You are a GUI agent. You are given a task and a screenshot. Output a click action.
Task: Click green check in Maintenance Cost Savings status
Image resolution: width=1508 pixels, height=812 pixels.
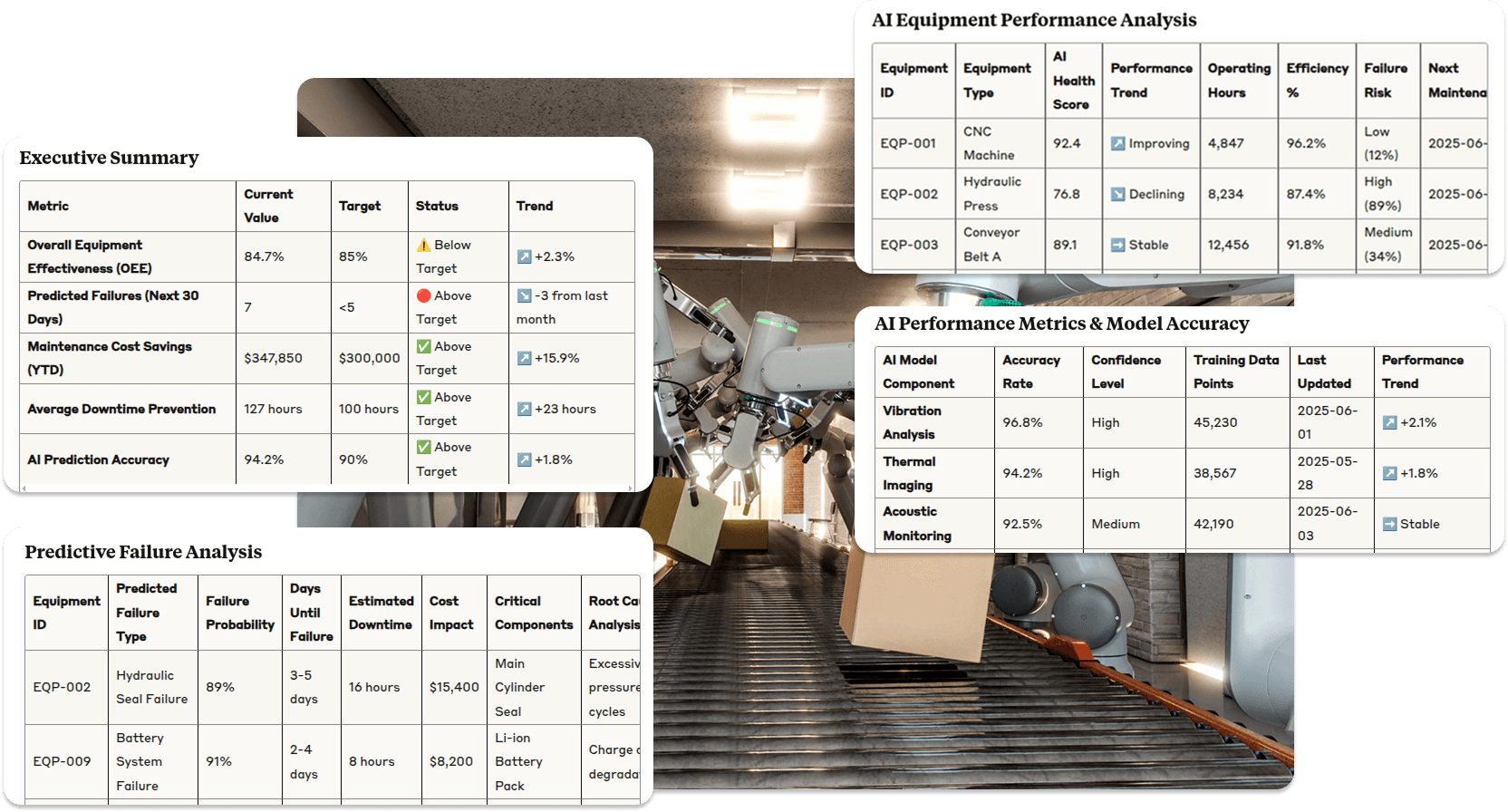(423, 346)
